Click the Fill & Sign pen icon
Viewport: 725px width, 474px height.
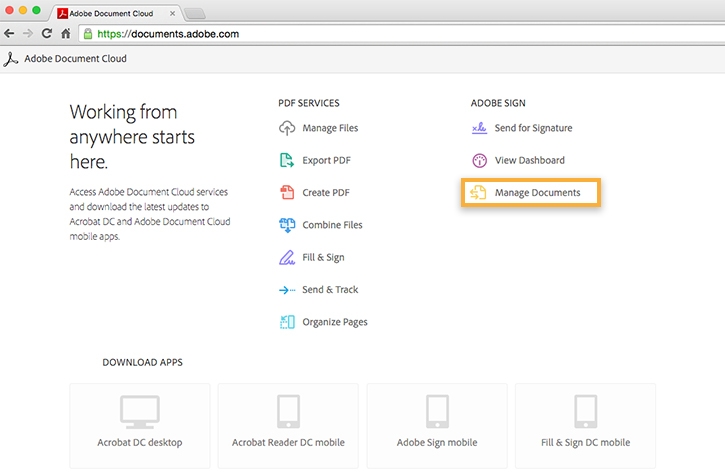click(x=287, y=257)
